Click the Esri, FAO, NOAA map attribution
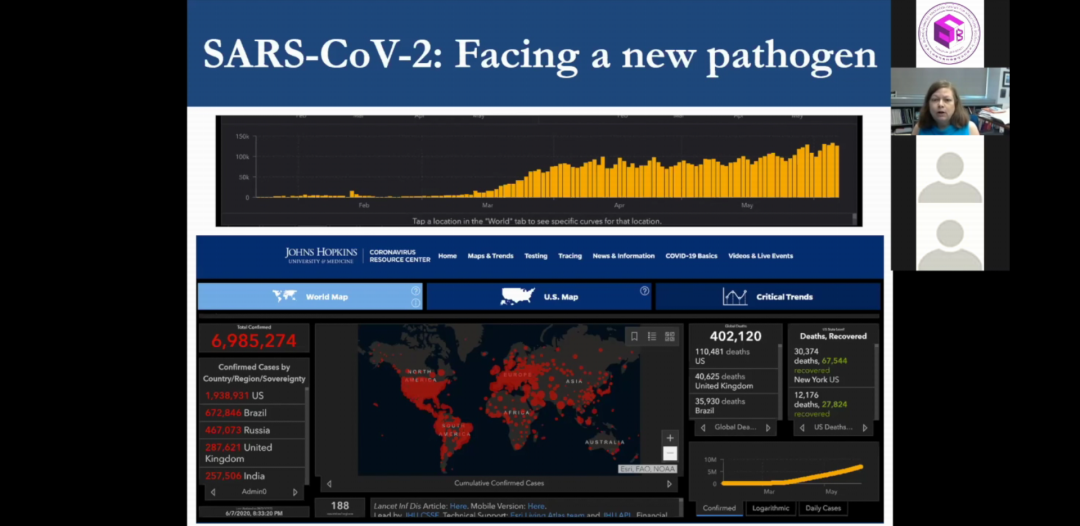1080x526 pixels. [647, 469]
